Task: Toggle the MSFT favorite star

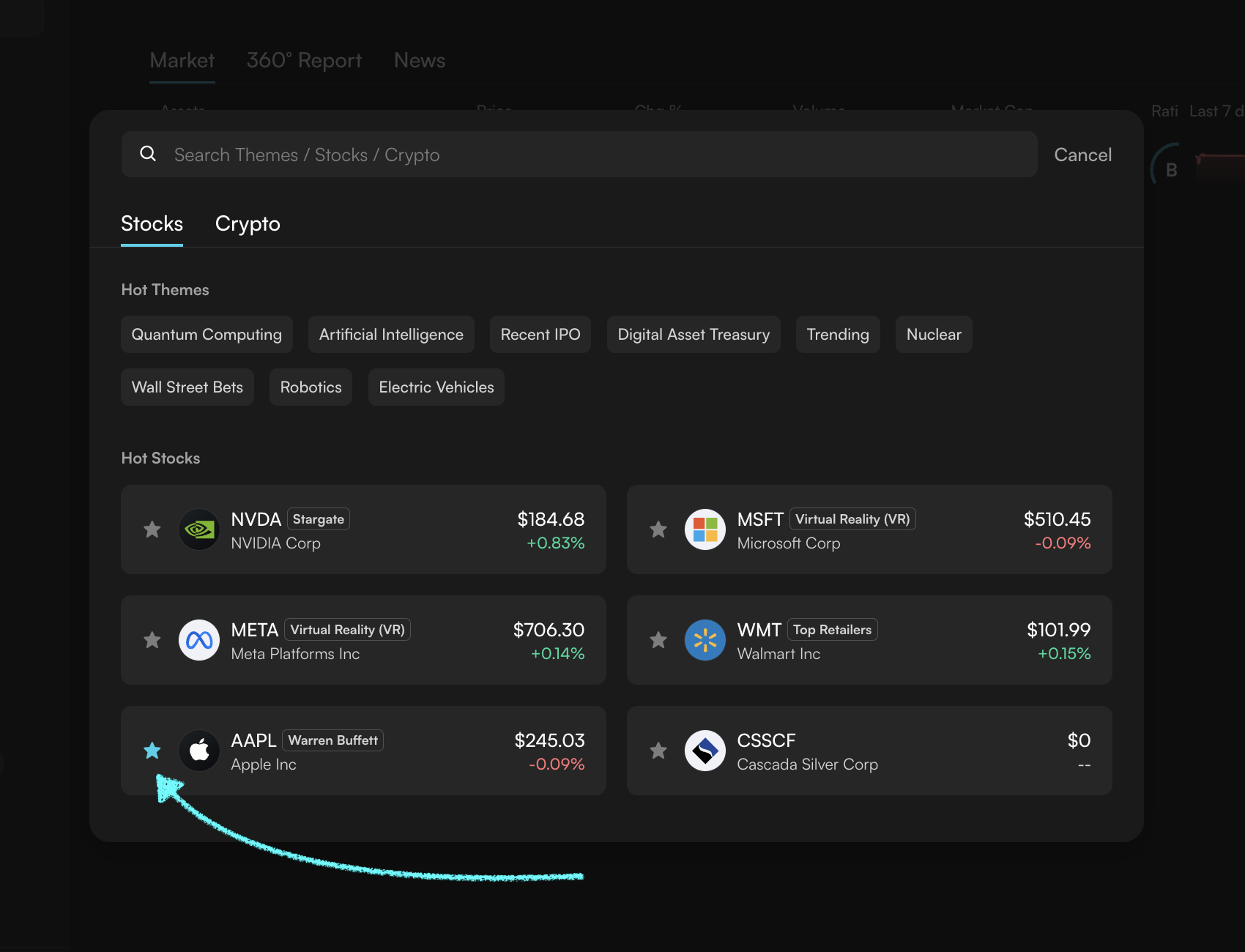Action: pyautogui.click(x=658, y=529)
